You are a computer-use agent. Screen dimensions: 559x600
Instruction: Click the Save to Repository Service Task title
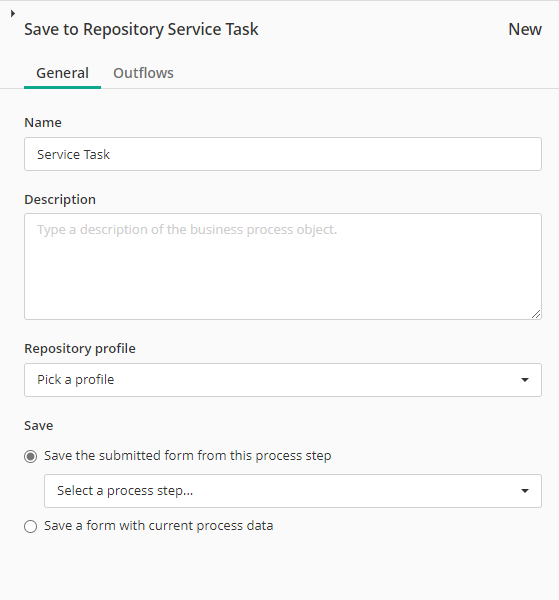coord(141,29)
